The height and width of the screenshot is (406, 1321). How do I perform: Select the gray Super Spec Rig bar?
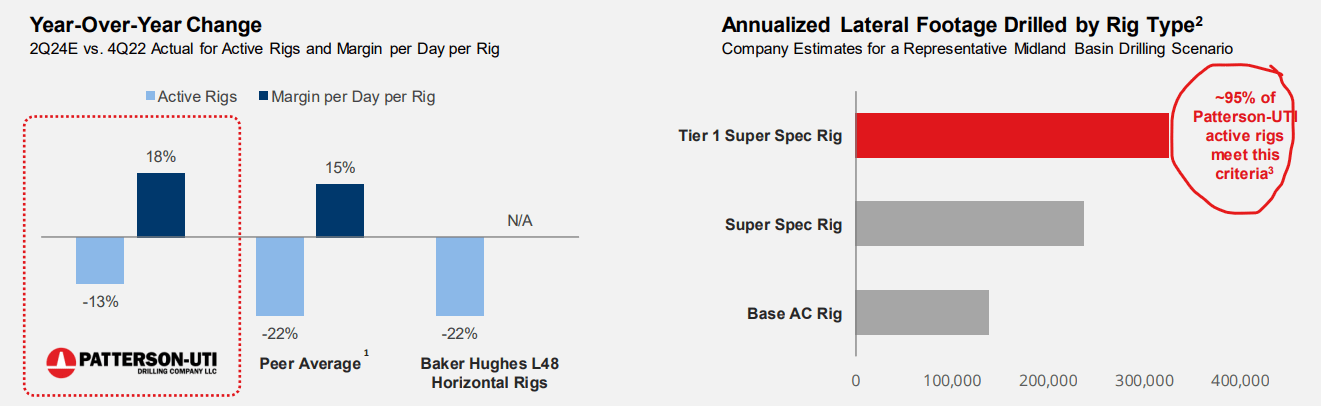(970, 224)
